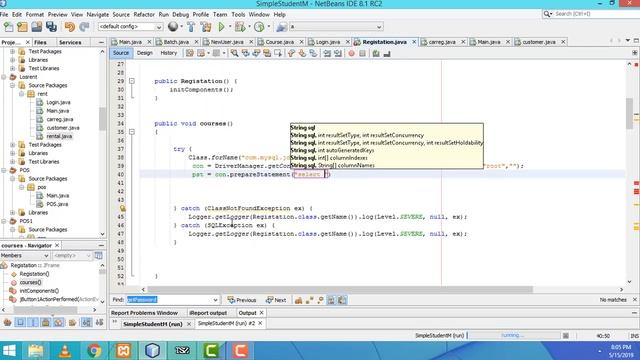Click the Shift Line Left editor icon
Viewport: 640px width, 360px height.
327,53
